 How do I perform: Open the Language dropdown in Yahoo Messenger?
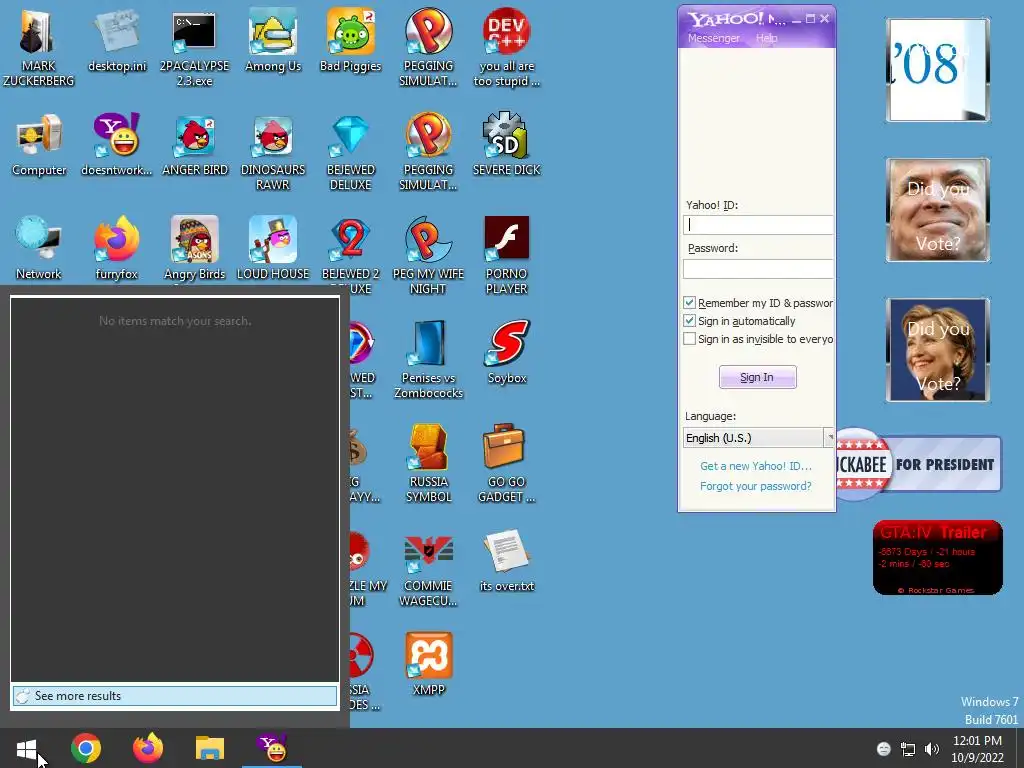click(759, 438)
